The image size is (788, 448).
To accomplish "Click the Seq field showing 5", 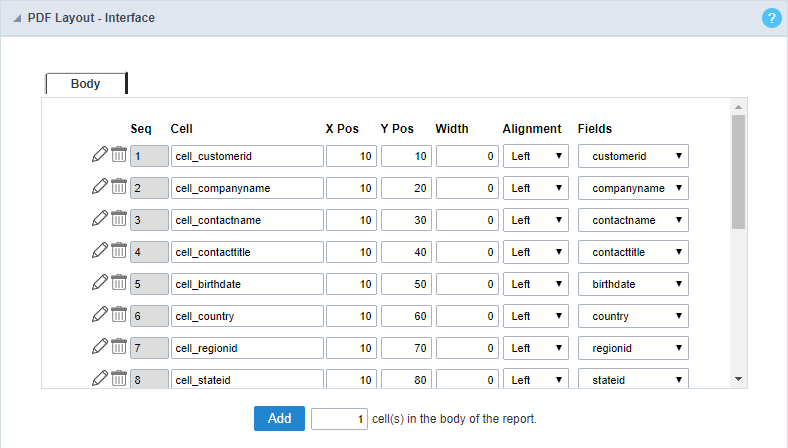I will coord(149,284).
